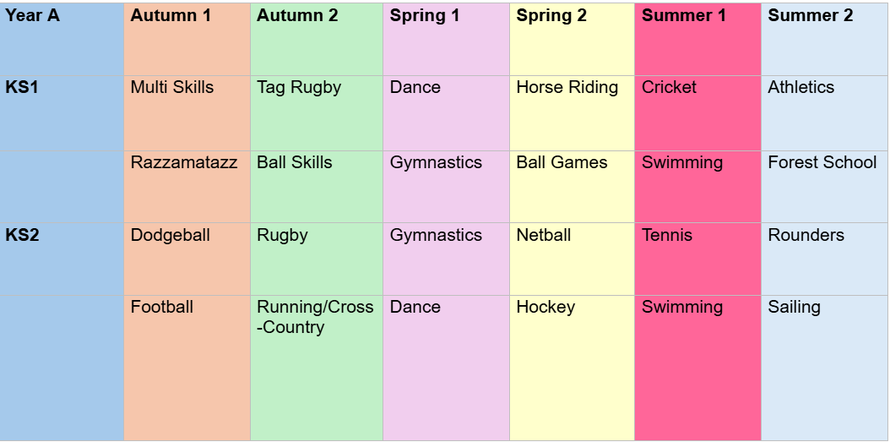The height and width of the screenshot is (442, 890).
Task: Select the Multi Skills cell
Action: point(172,87)
